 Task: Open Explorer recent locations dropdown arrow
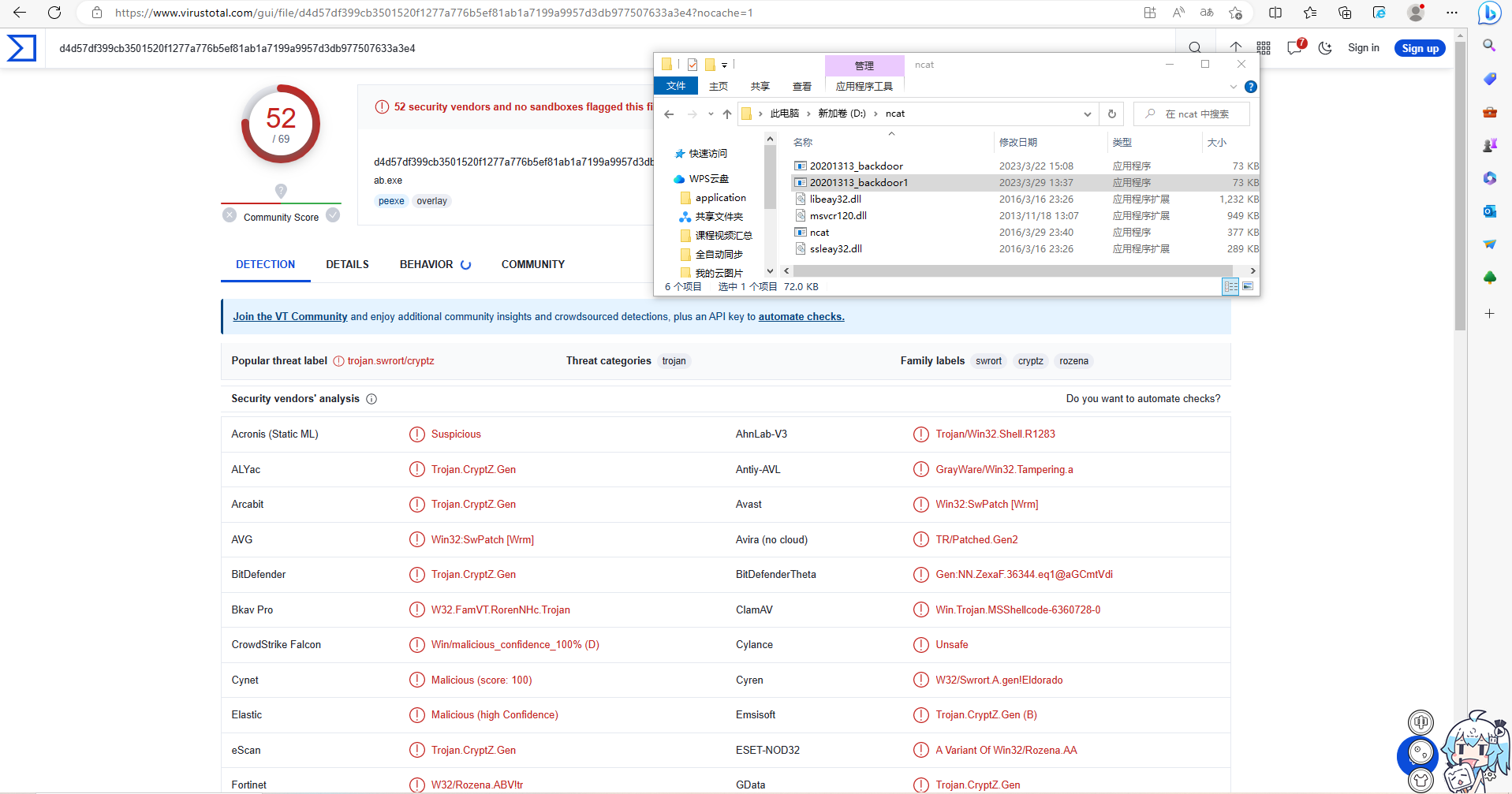pyautogui.click(x=711, y=114)
